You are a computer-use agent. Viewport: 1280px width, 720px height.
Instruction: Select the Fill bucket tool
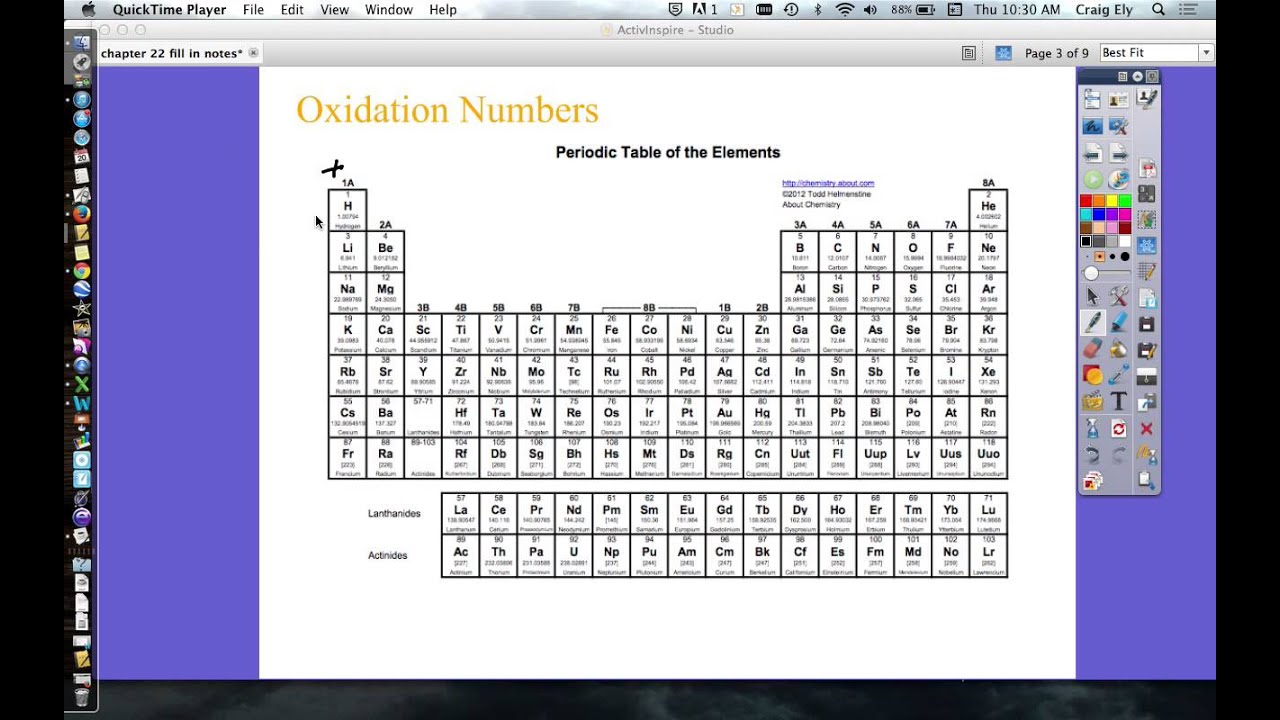(1119, 349)
